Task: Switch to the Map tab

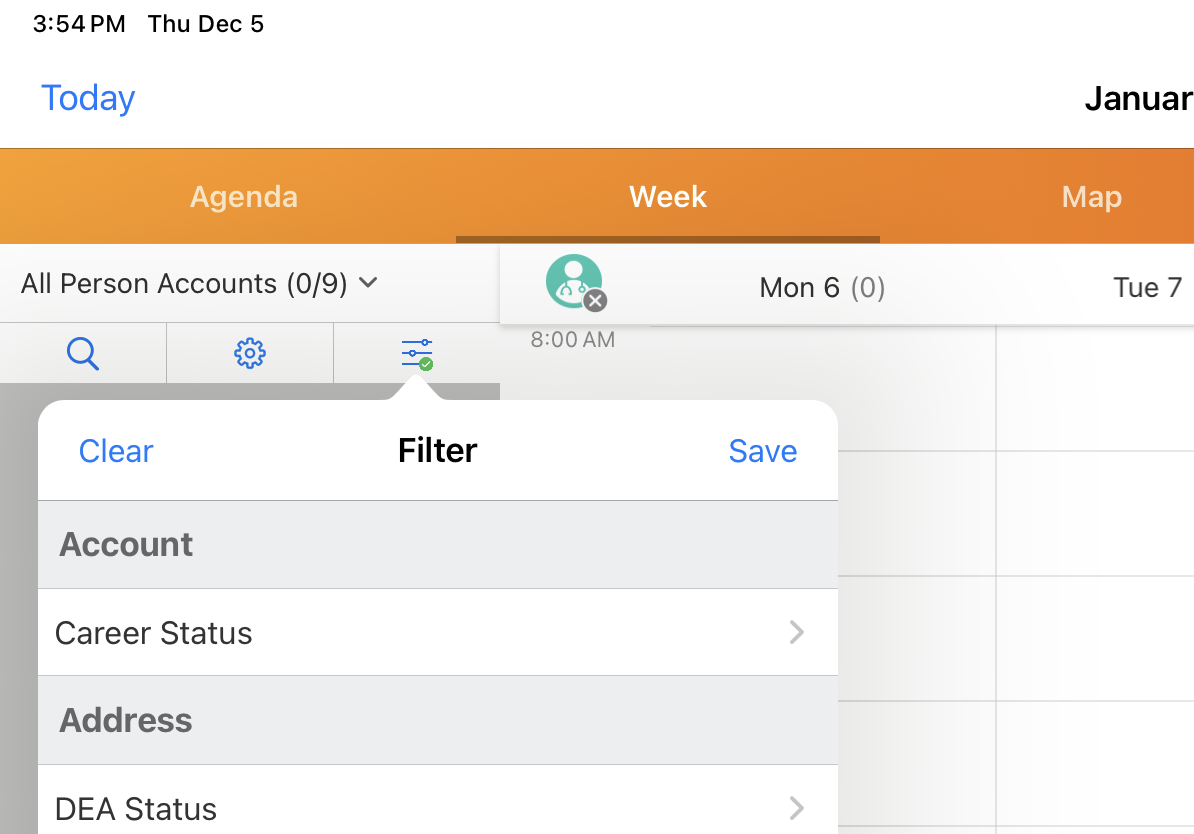Action: pos(1091,197)
